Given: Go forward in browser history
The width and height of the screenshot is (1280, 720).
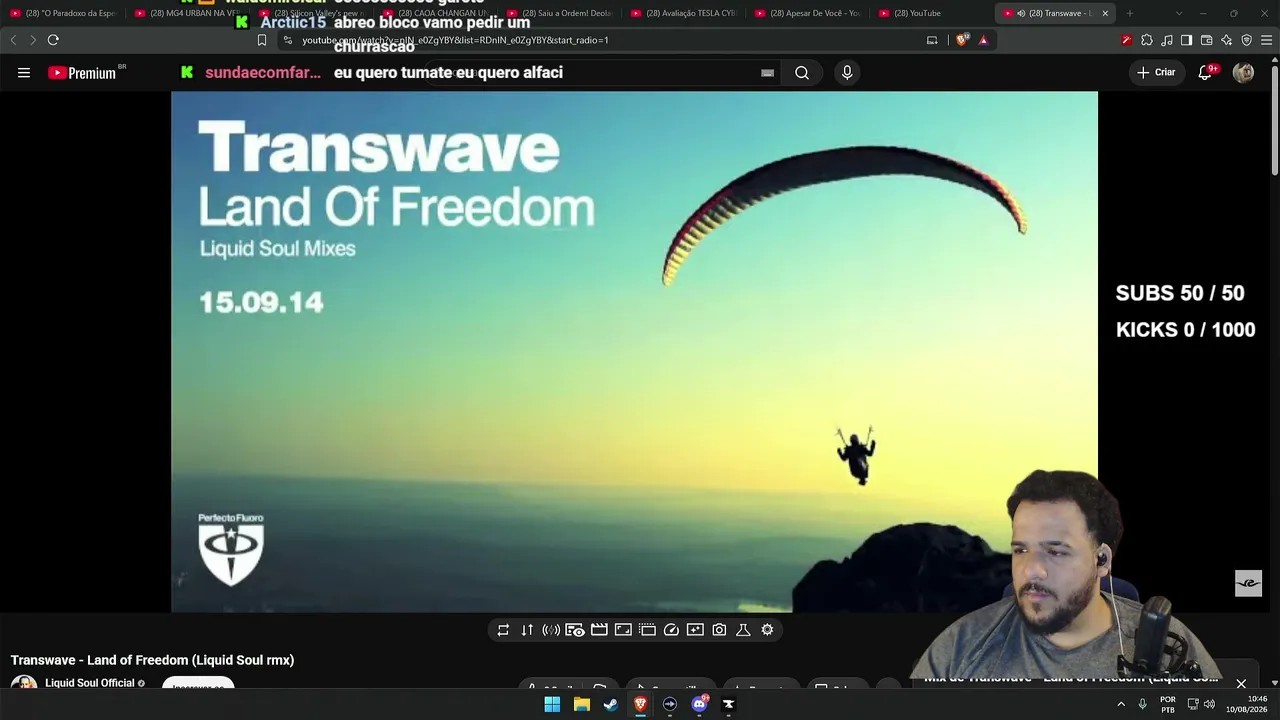Looking at the screenshot, I should (33, 40).
